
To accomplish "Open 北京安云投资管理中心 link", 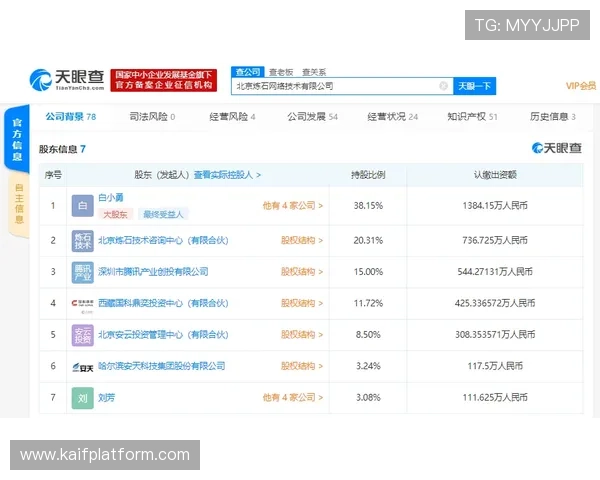I will 163,335.
